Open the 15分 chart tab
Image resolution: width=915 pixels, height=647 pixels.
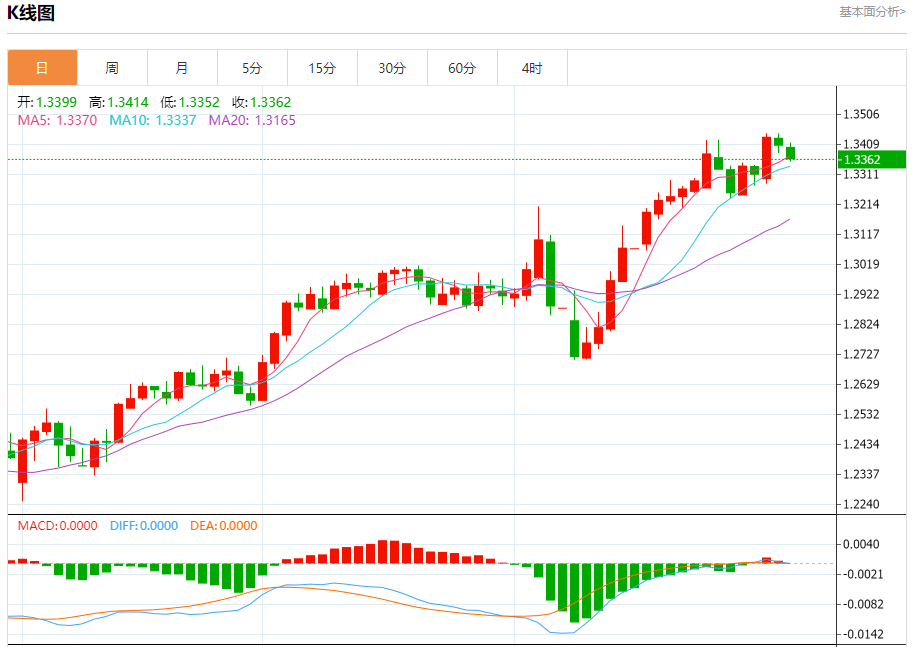[x=322, y=68]
